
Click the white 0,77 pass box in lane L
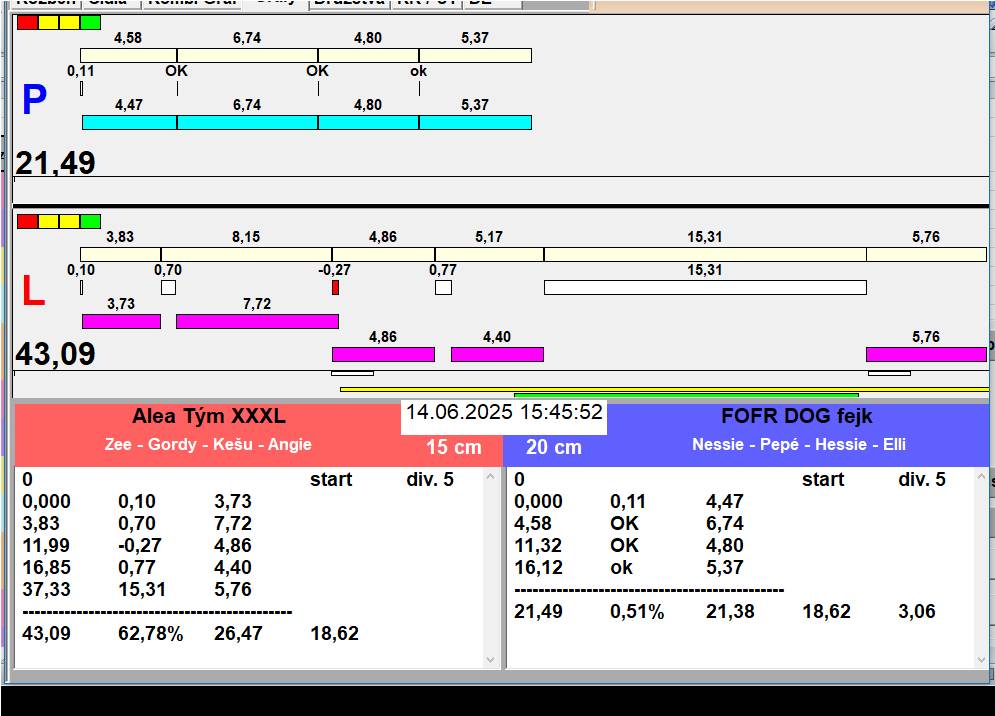tap(443, 287)
